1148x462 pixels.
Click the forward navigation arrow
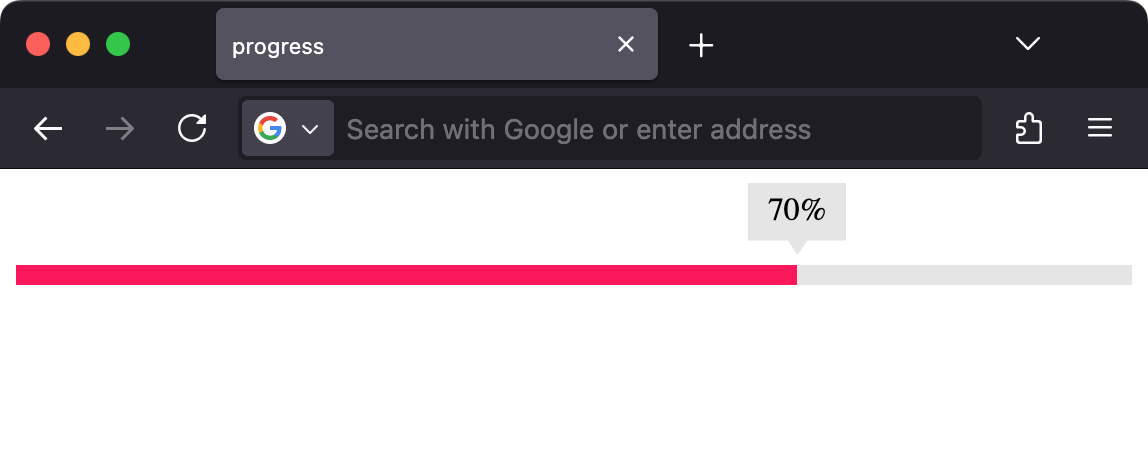[120, 129]
